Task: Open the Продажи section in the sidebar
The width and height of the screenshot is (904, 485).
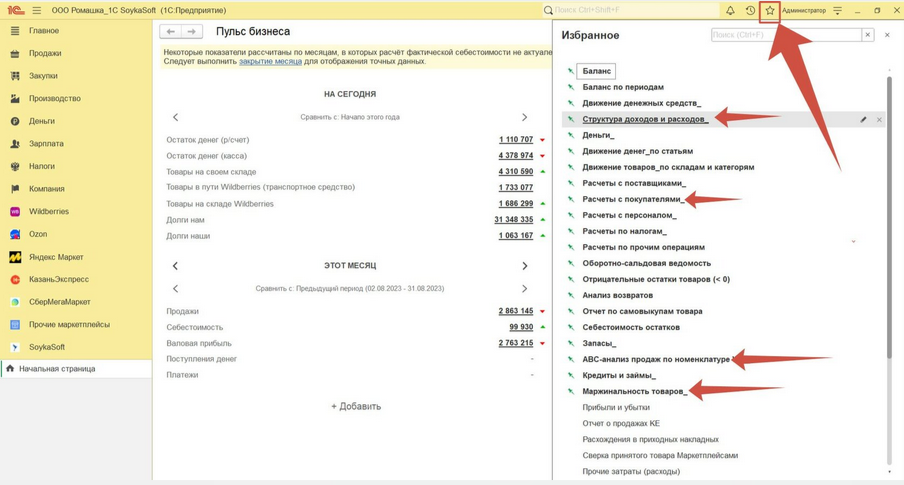Action: tap(45, 53)
